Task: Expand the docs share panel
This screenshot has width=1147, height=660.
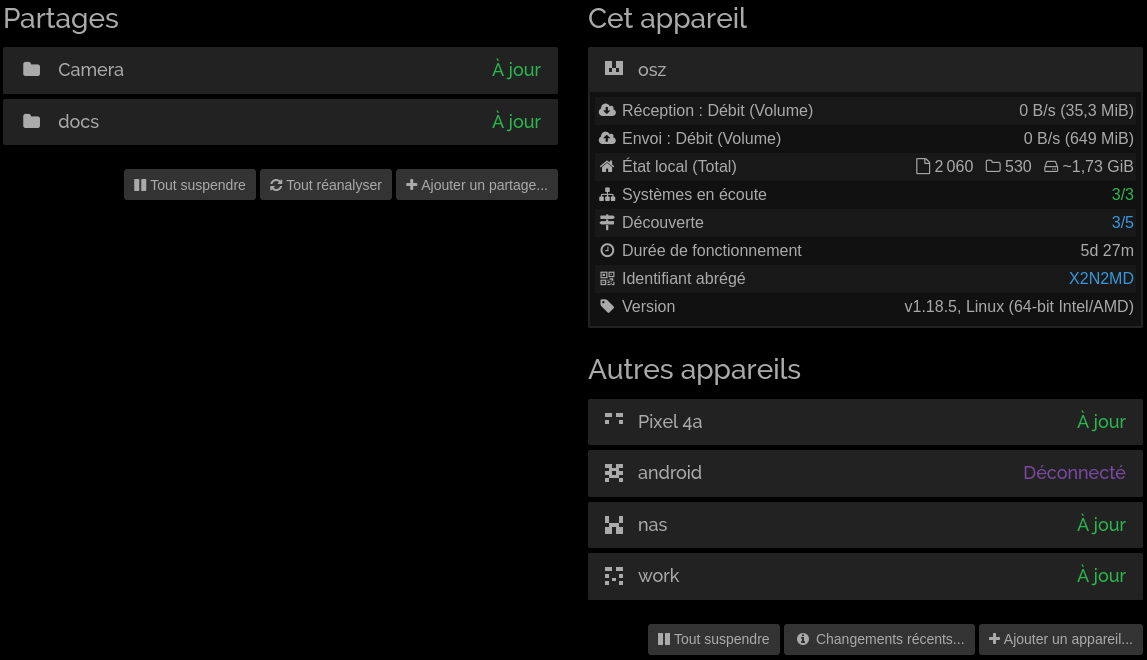Action: click(280, 122)
